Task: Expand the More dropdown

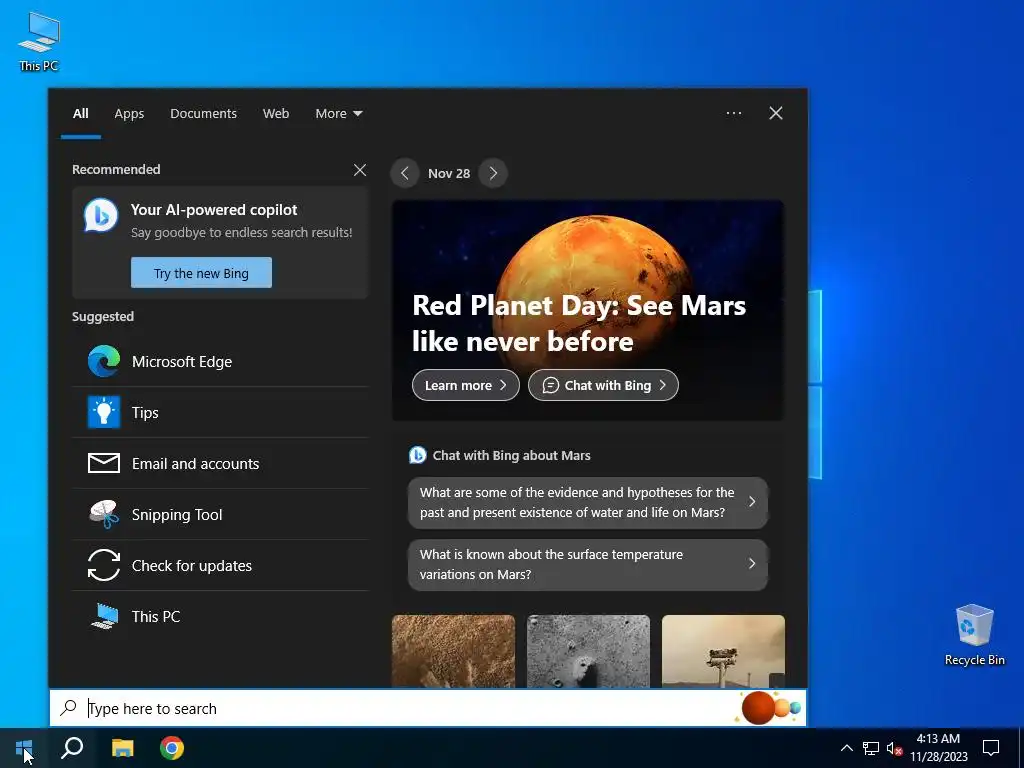Action: [338, 114]
